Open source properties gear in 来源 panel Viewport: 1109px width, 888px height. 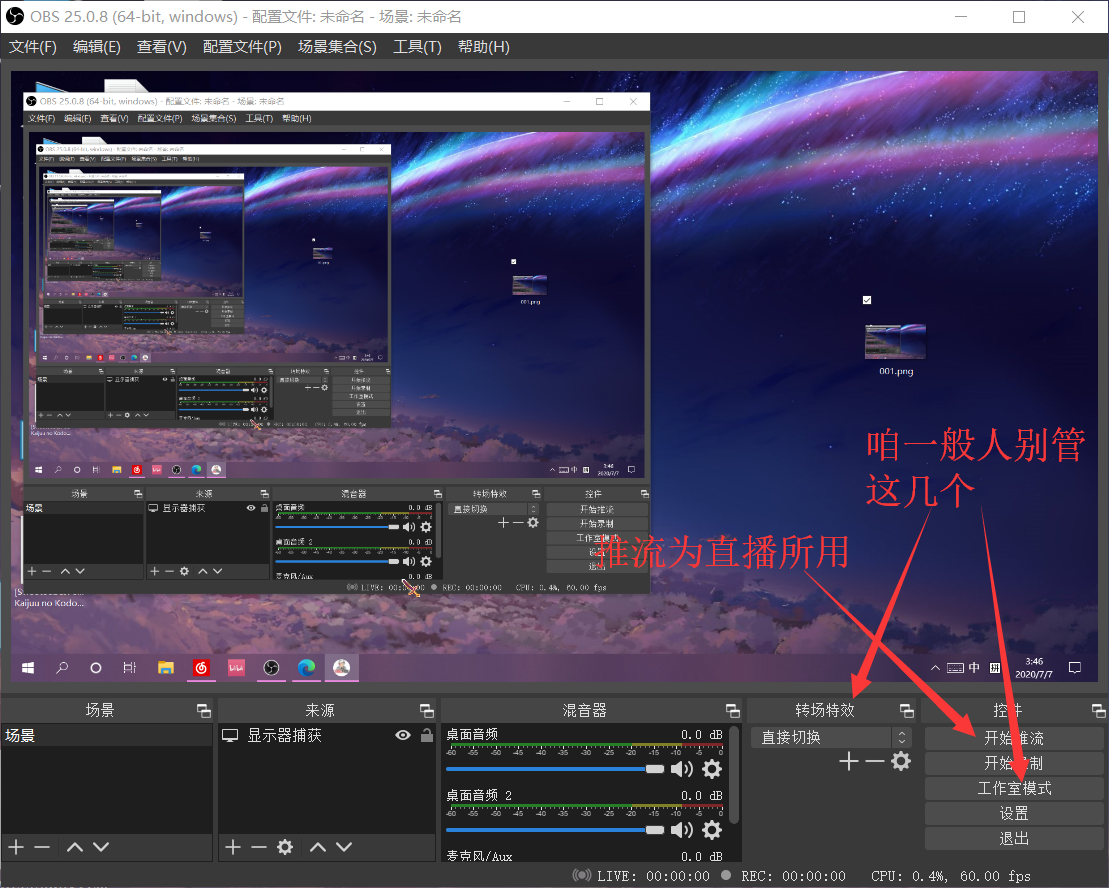285,846
